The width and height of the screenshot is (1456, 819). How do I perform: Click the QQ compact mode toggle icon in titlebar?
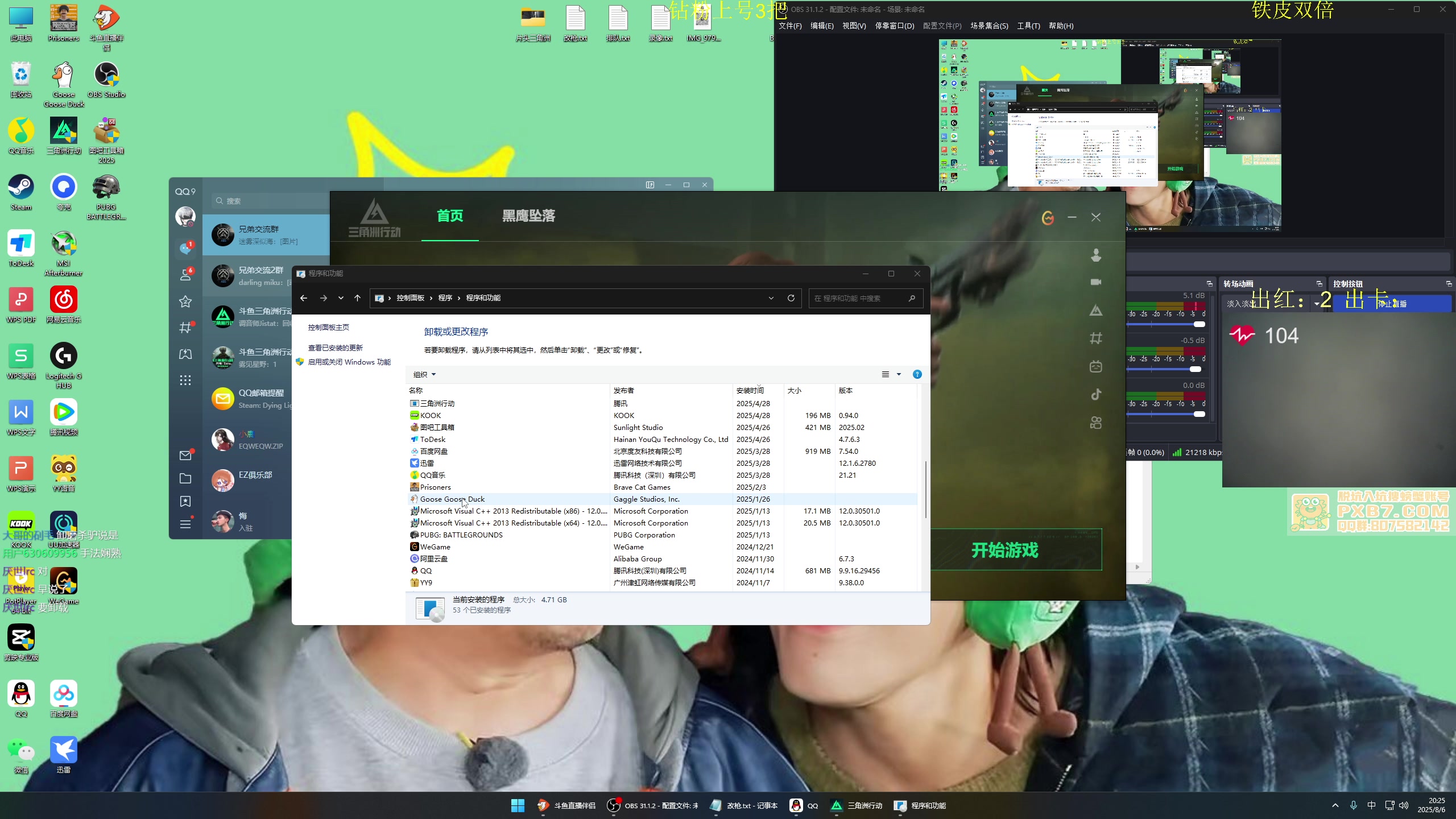(650, 185)
